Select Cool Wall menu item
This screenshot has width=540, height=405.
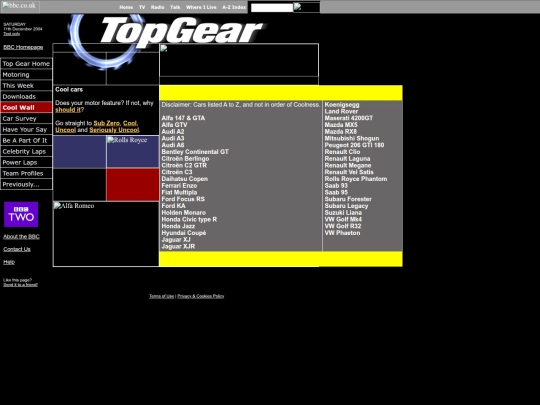[26, 107]
